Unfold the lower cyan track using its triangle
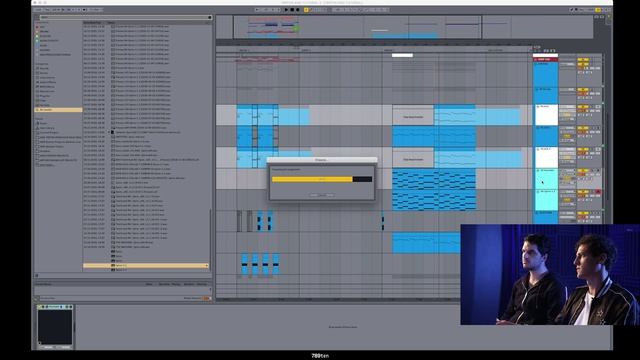The image size is (640, 360). click(x=537, y=191)
